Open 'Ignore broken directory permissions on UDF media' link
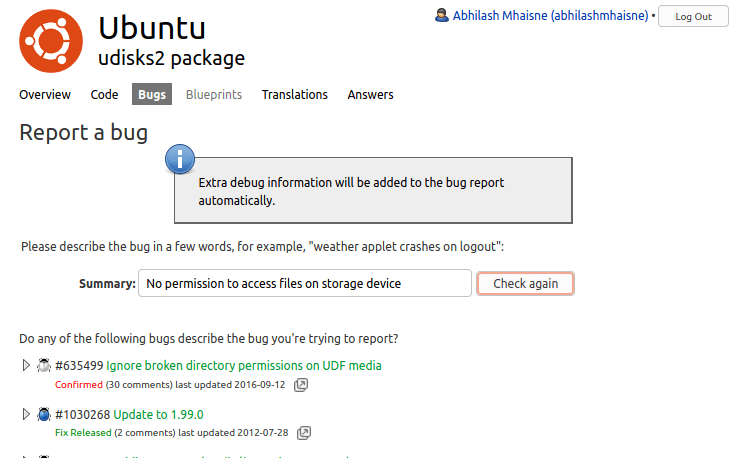The image size is (745, 458). [243, 365]
